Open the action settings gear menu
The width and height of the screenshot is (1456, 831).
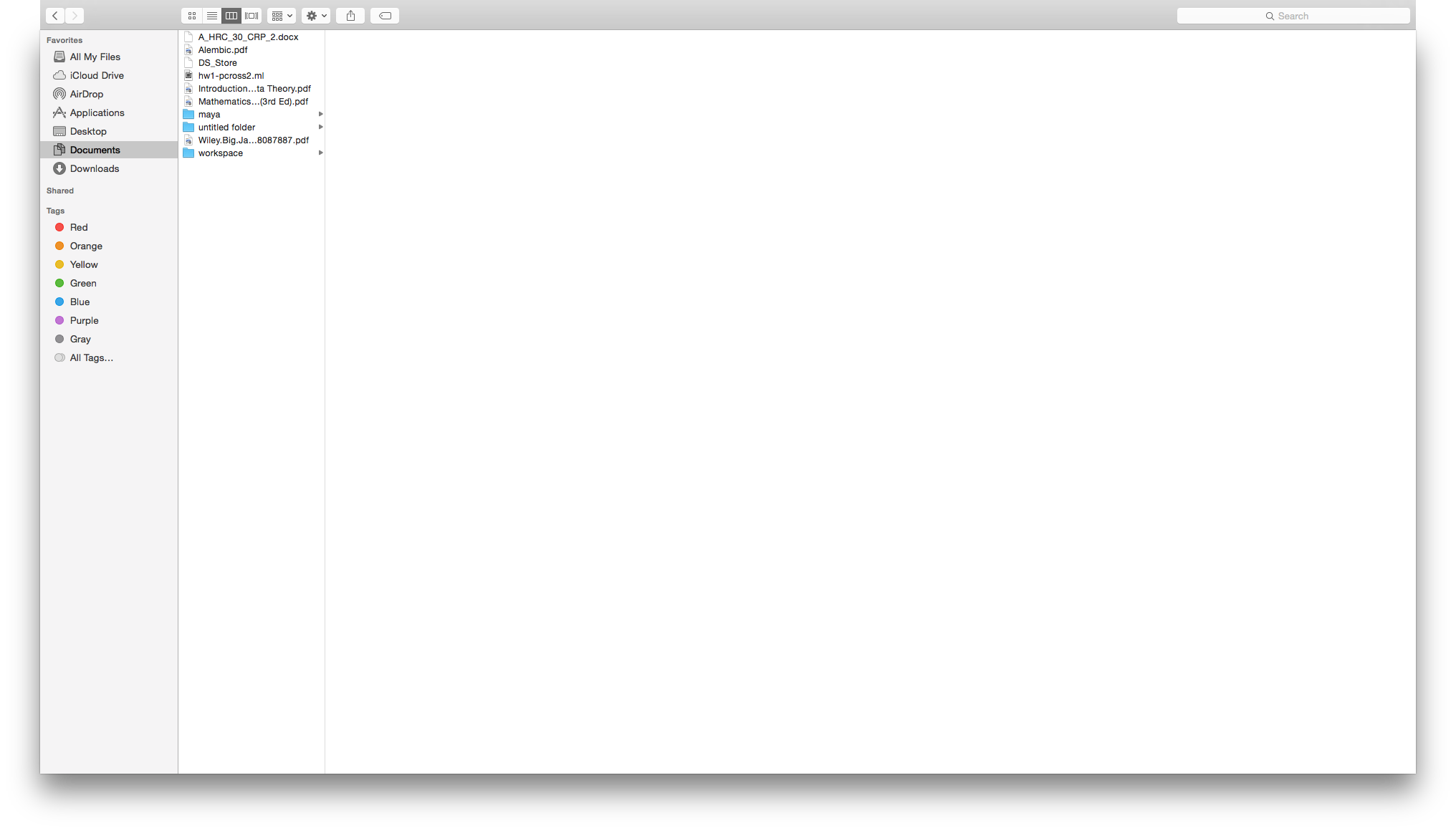[x=317, y=15]
